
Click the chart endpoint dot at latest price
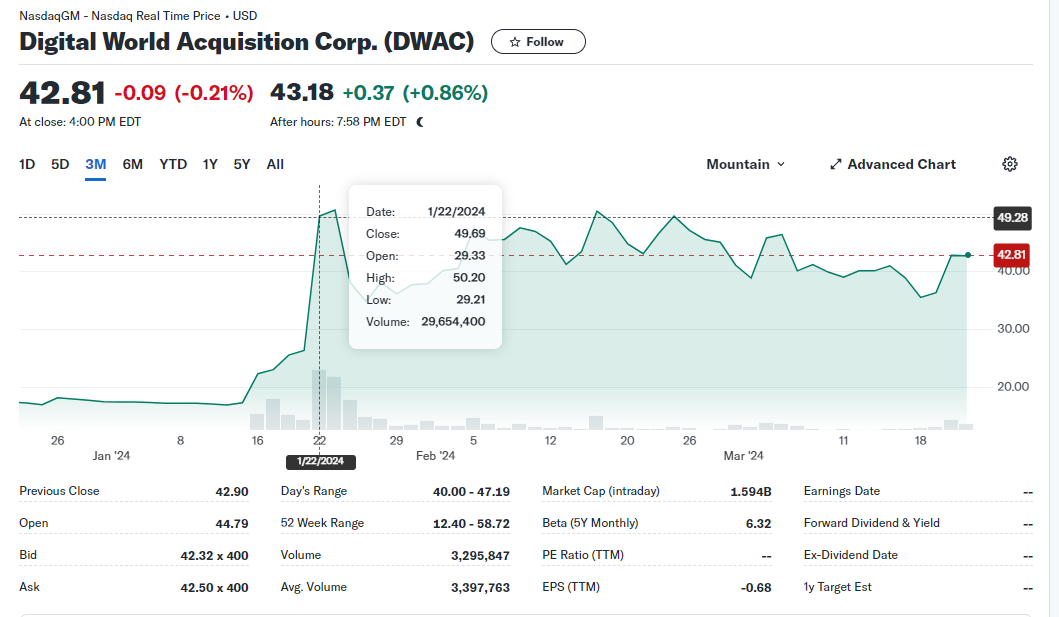point(968,254)
